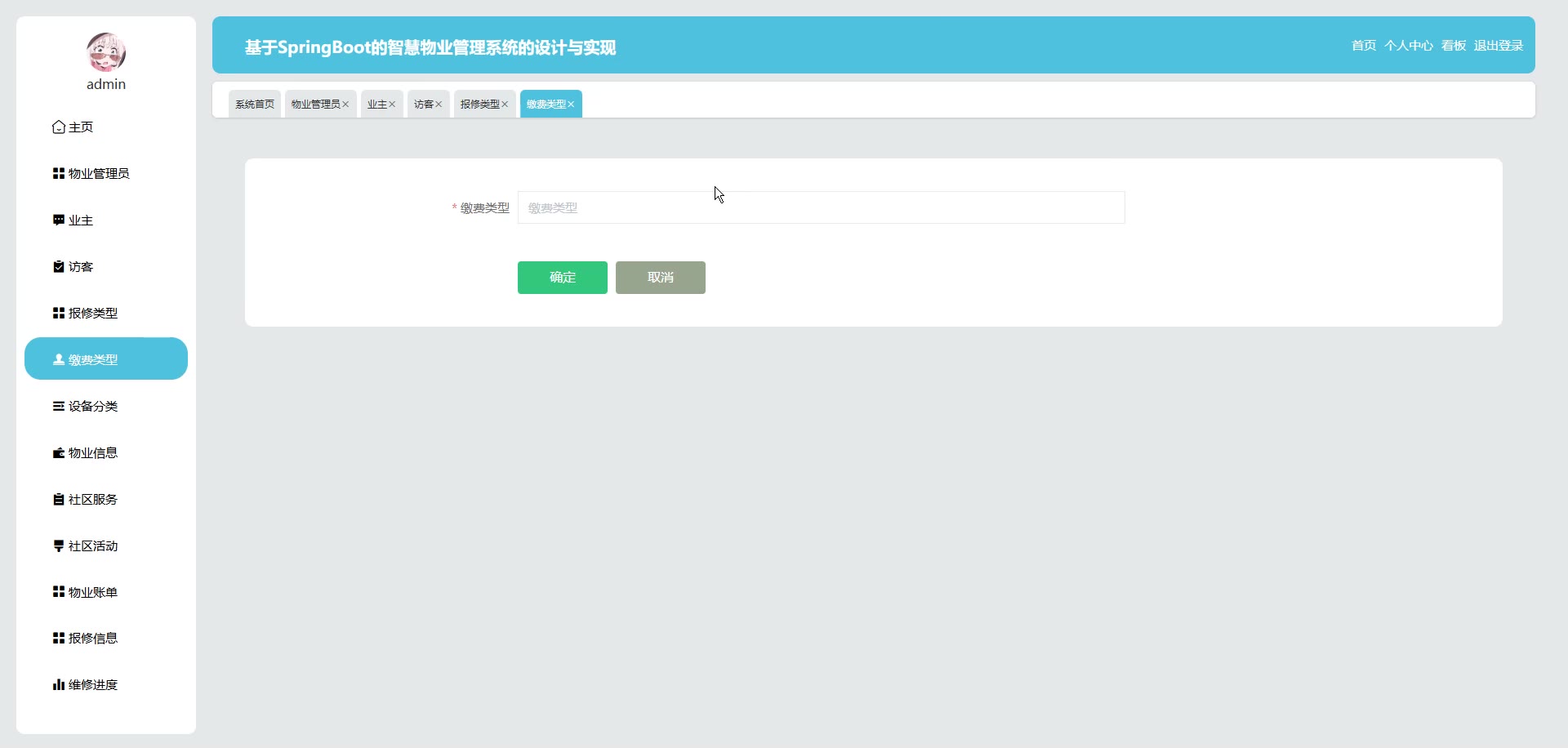This screenshot has width=1568, height=748.
Task: Click the bar chart icon beside 维修进度
Action: pos(59,685)
